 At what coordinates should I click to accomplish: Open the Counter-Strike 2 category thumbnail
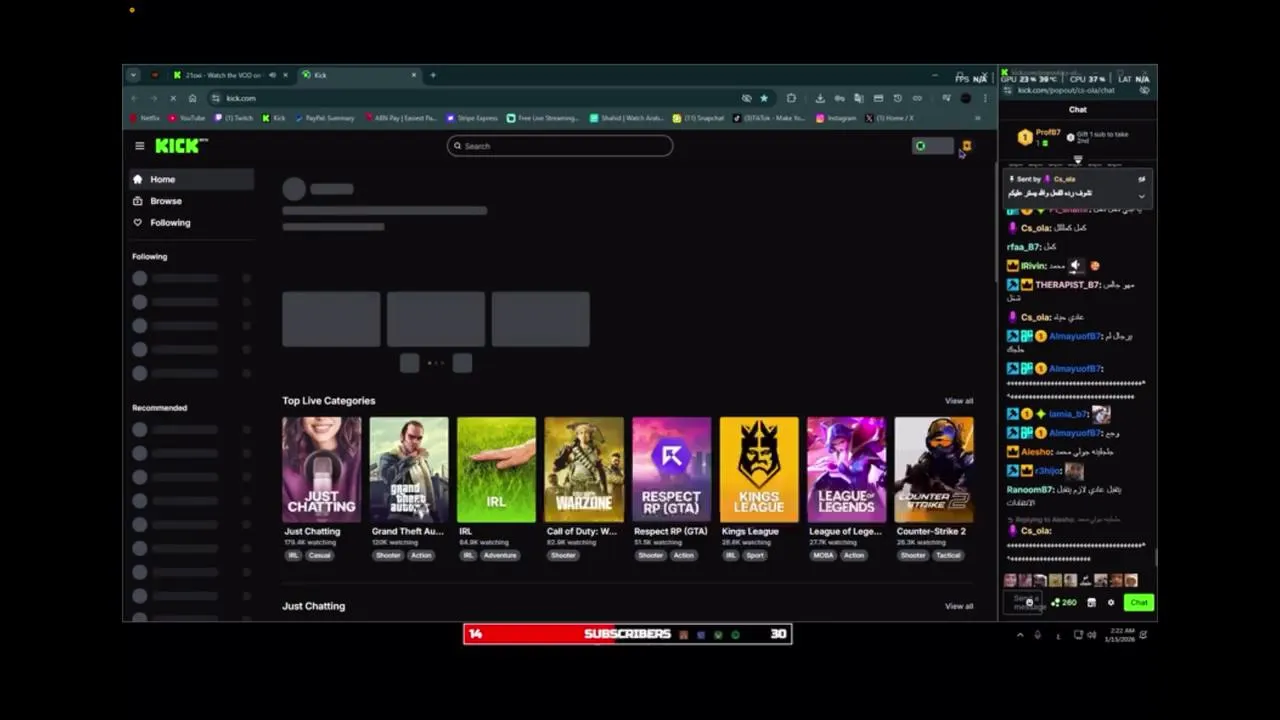pos(934,470)
